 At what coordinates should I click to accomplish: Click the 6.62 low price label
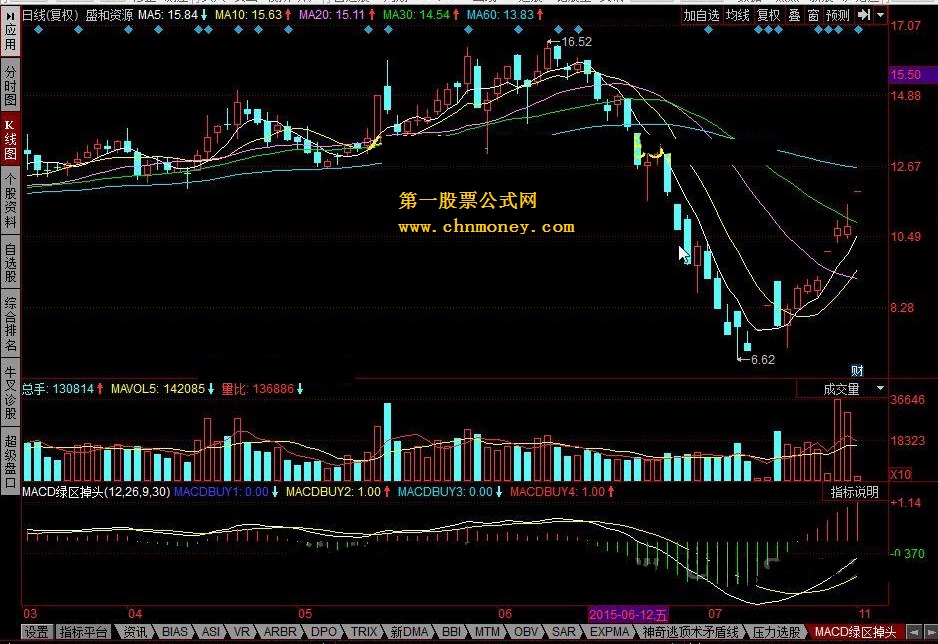[763, 359]
